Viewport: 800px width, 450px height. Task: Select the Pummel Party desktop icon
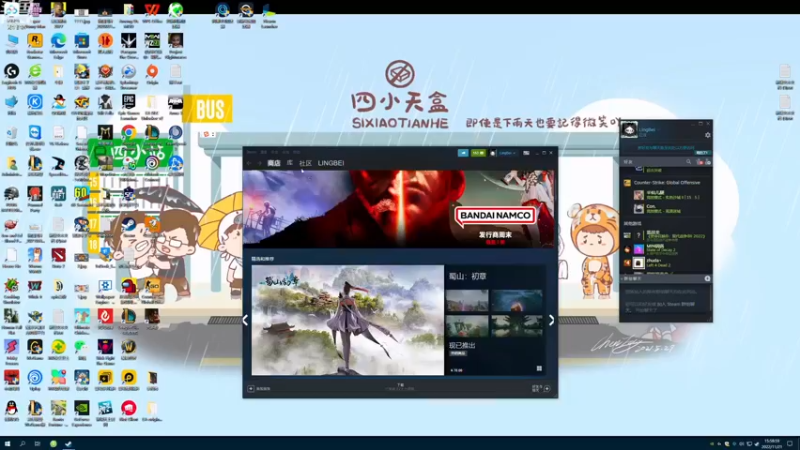35,199
